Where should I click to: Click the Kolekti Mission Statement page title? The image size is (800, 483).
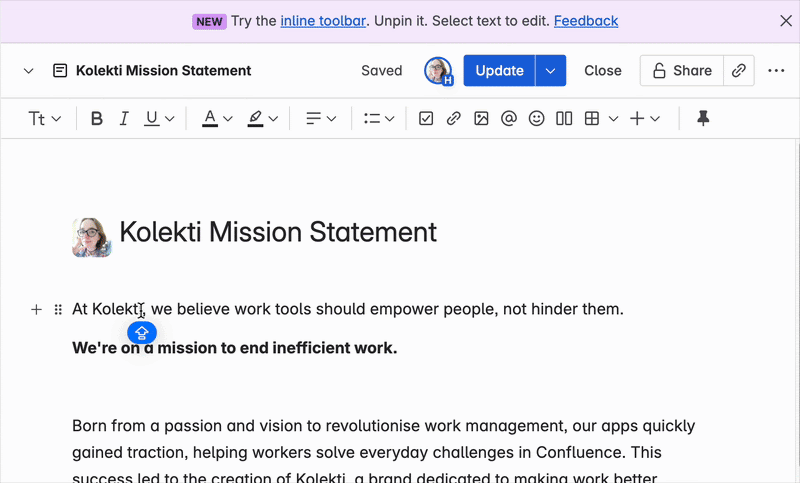coord(278,232)
